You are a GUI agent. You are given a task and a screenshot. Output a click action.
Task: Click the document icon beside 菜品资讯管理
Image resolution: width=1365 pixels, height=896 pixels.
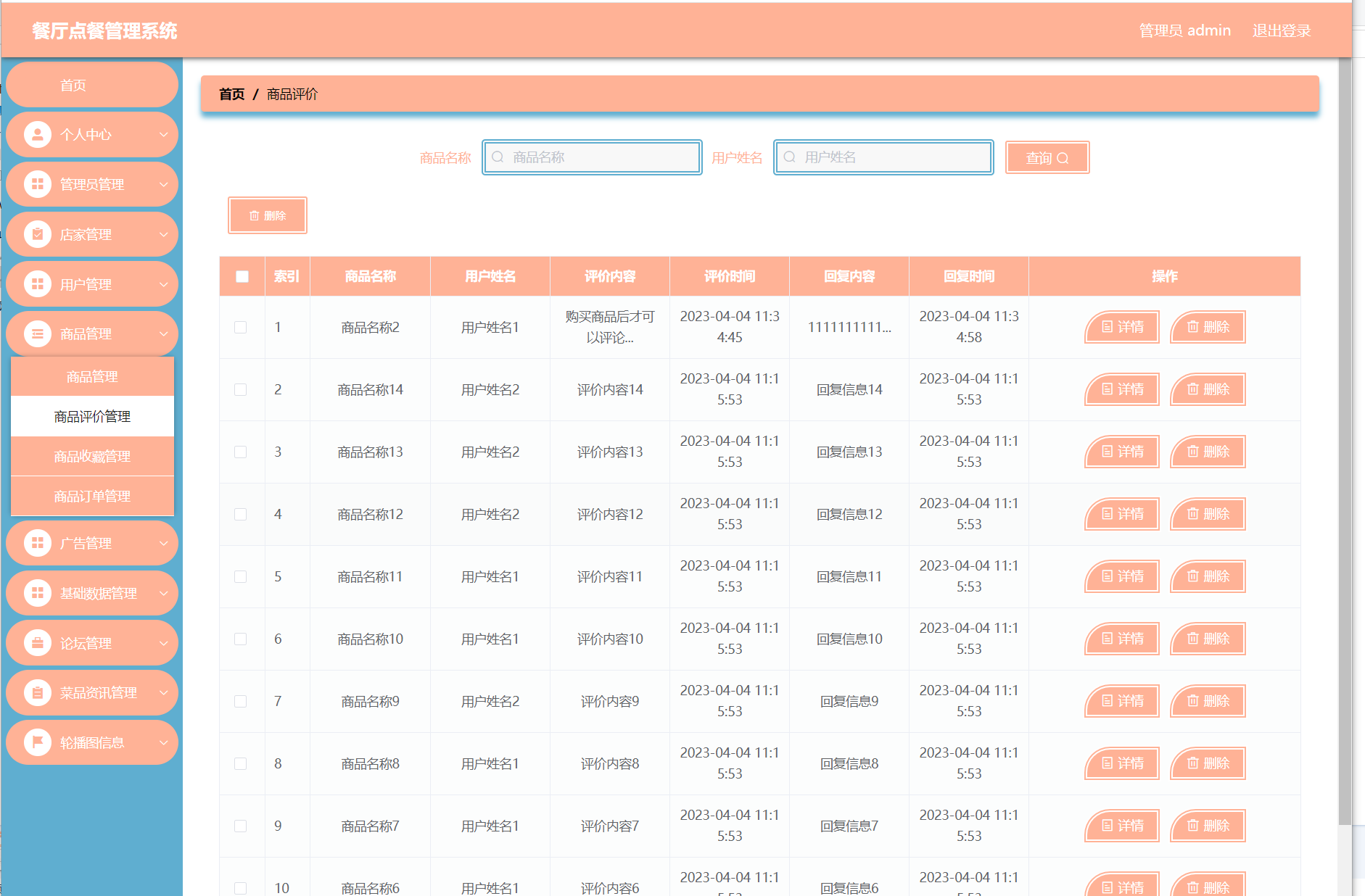[38, 693]
